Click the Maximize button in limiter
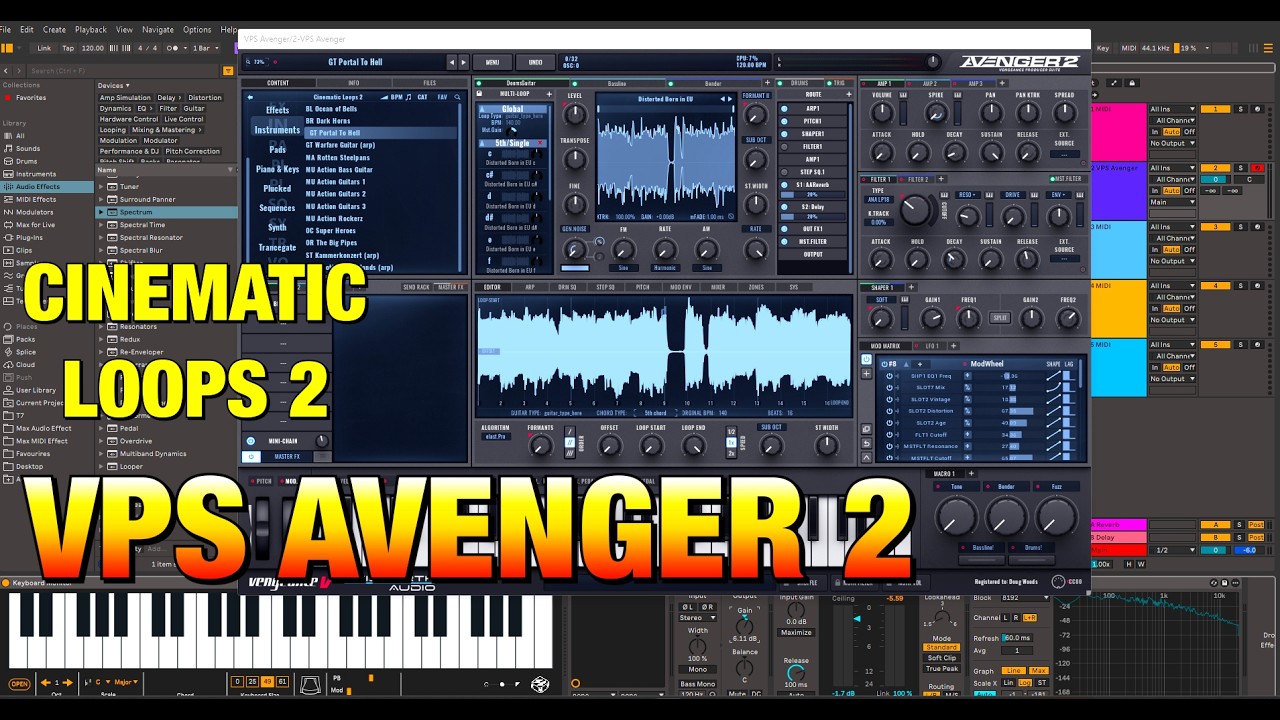Viewport: 1280px width, 720px height. pos(796,632)
